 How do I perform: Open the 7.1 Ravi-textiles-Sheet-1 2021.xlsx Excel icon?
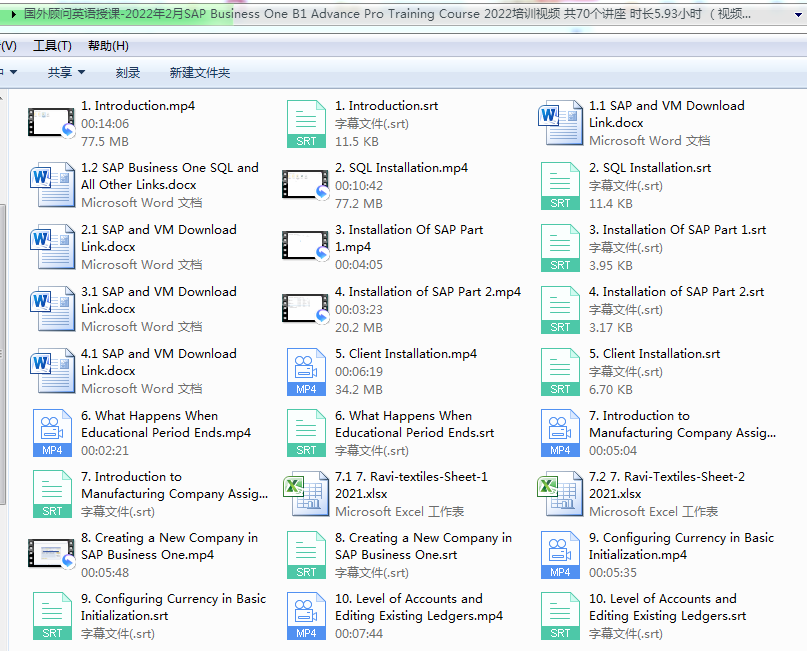click(306, 494)
